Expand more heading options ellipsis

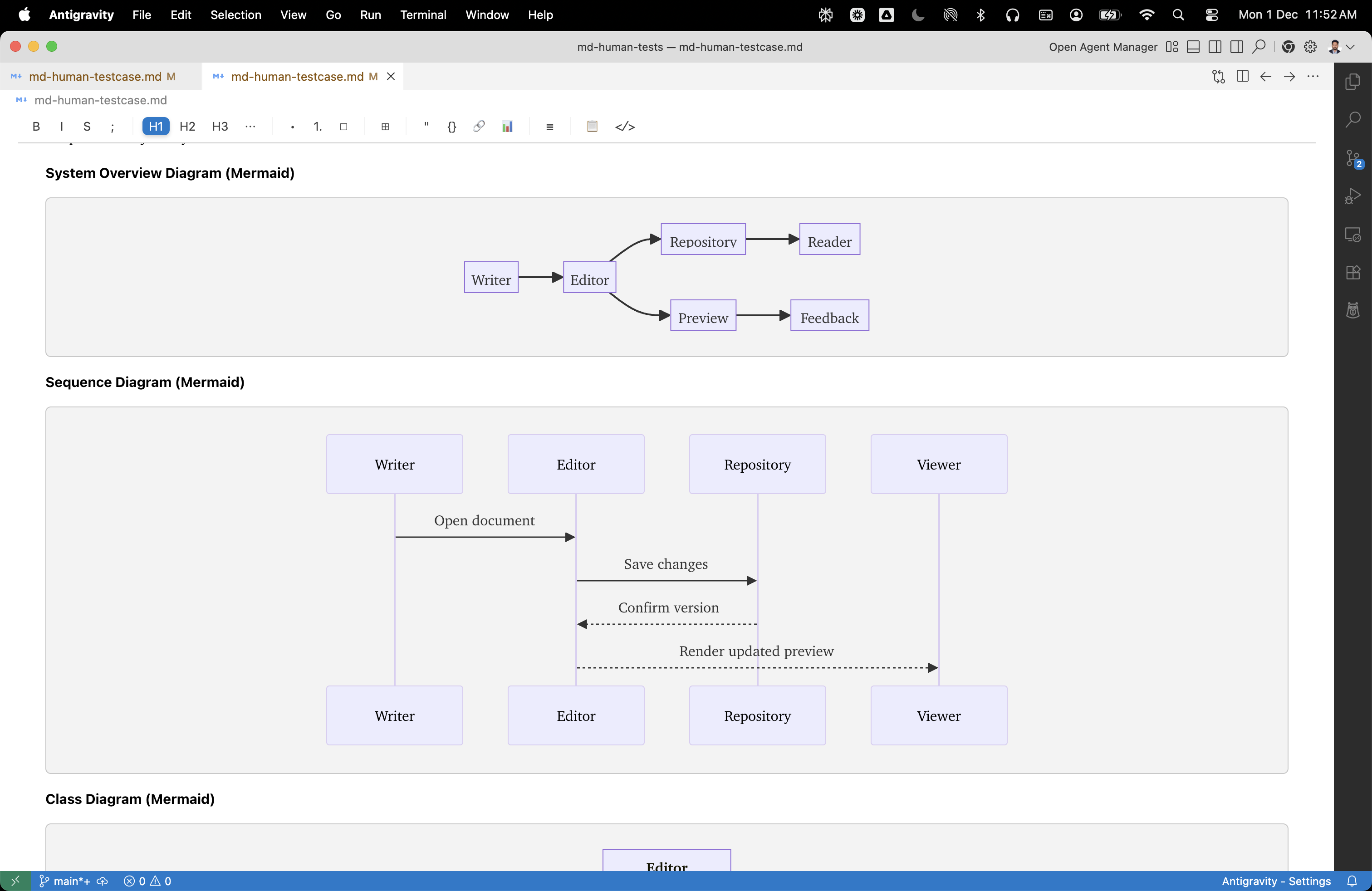pyautogui.click(x=250, y=127)
